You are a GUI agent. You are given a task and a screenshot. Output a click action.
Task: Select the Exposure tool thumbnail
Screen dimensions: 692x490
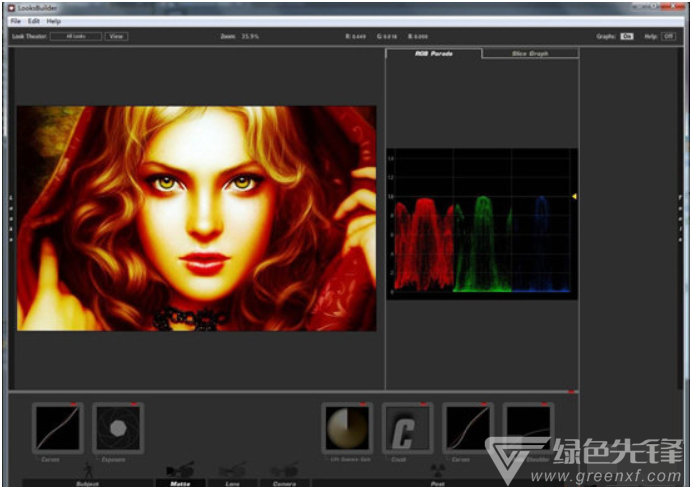(118, 428)
